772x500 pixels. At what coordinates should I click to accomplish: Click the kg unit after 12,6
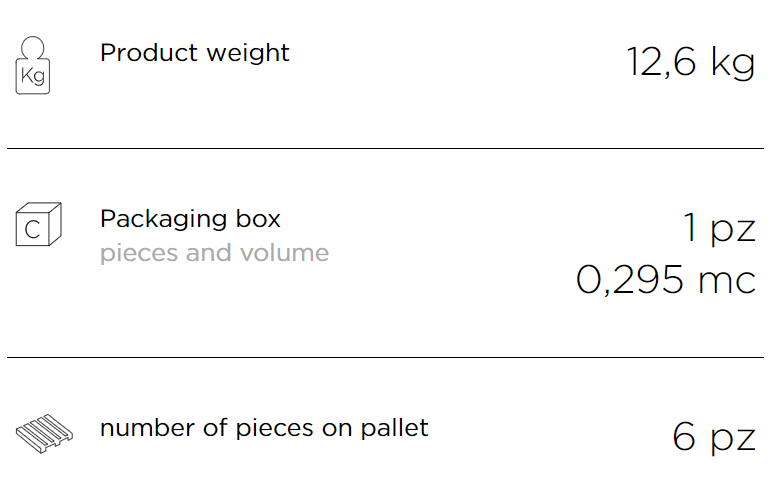coord(733,63)
